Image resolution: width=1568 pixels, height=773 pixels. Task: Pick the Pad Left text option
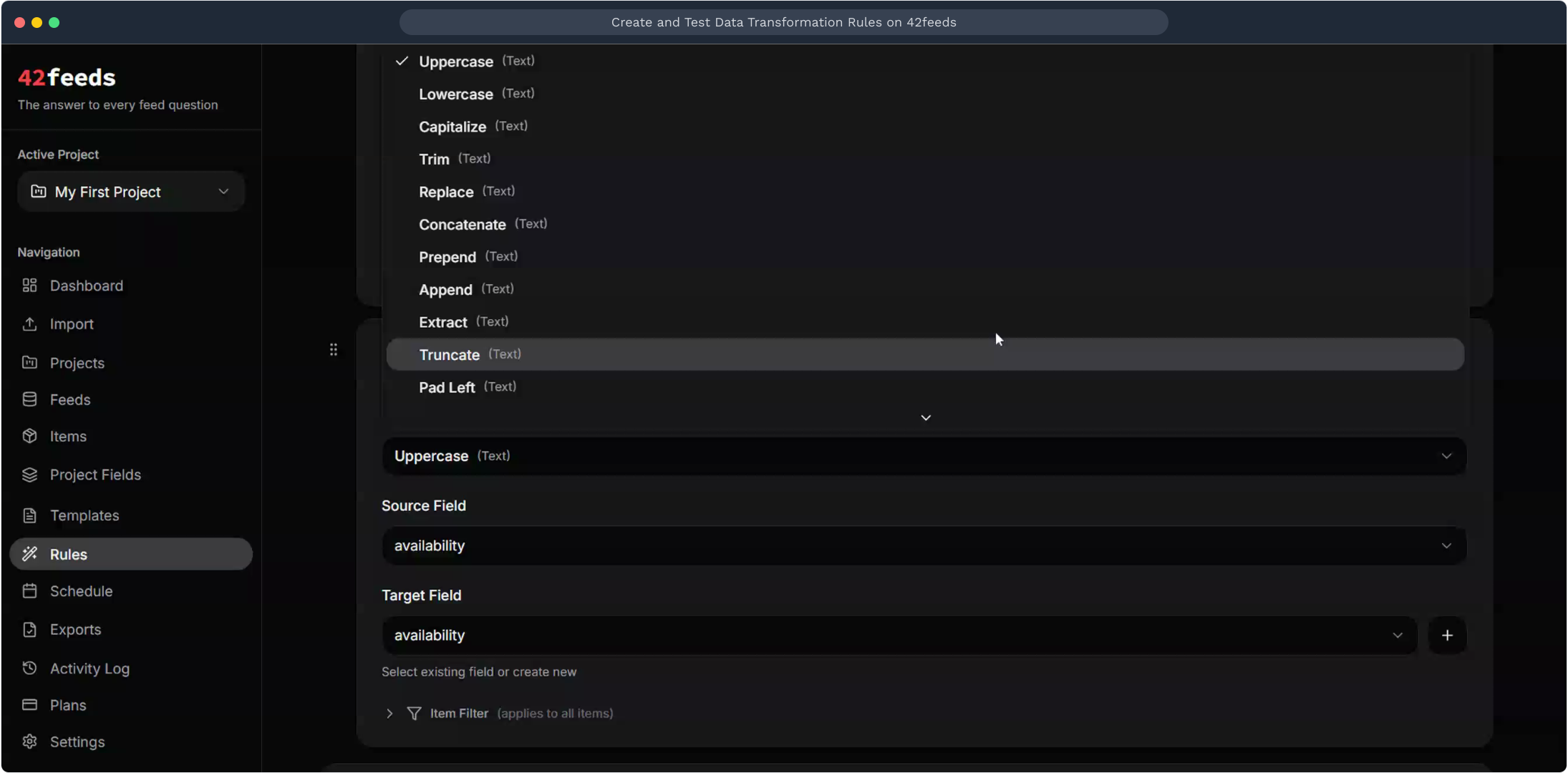pyautogui.click(x=447, y=387)
